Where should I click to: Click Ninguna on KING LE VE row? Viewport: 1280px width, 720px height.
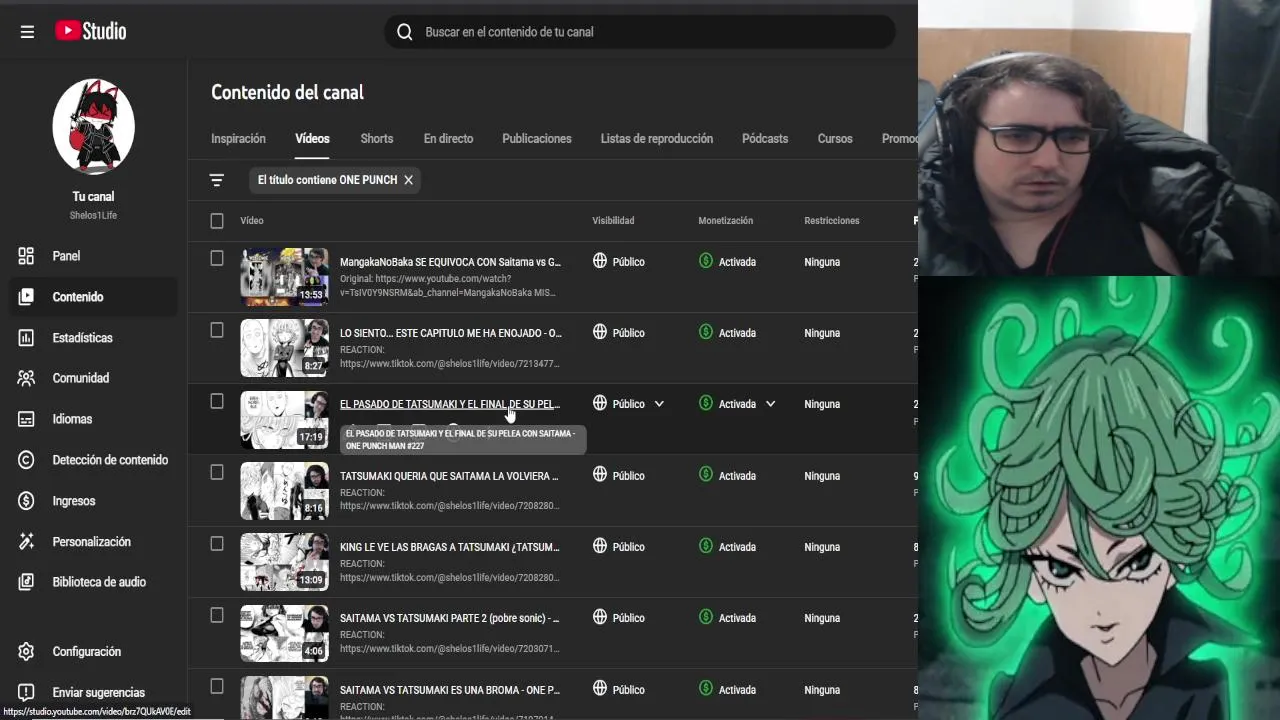coord(822,547)
